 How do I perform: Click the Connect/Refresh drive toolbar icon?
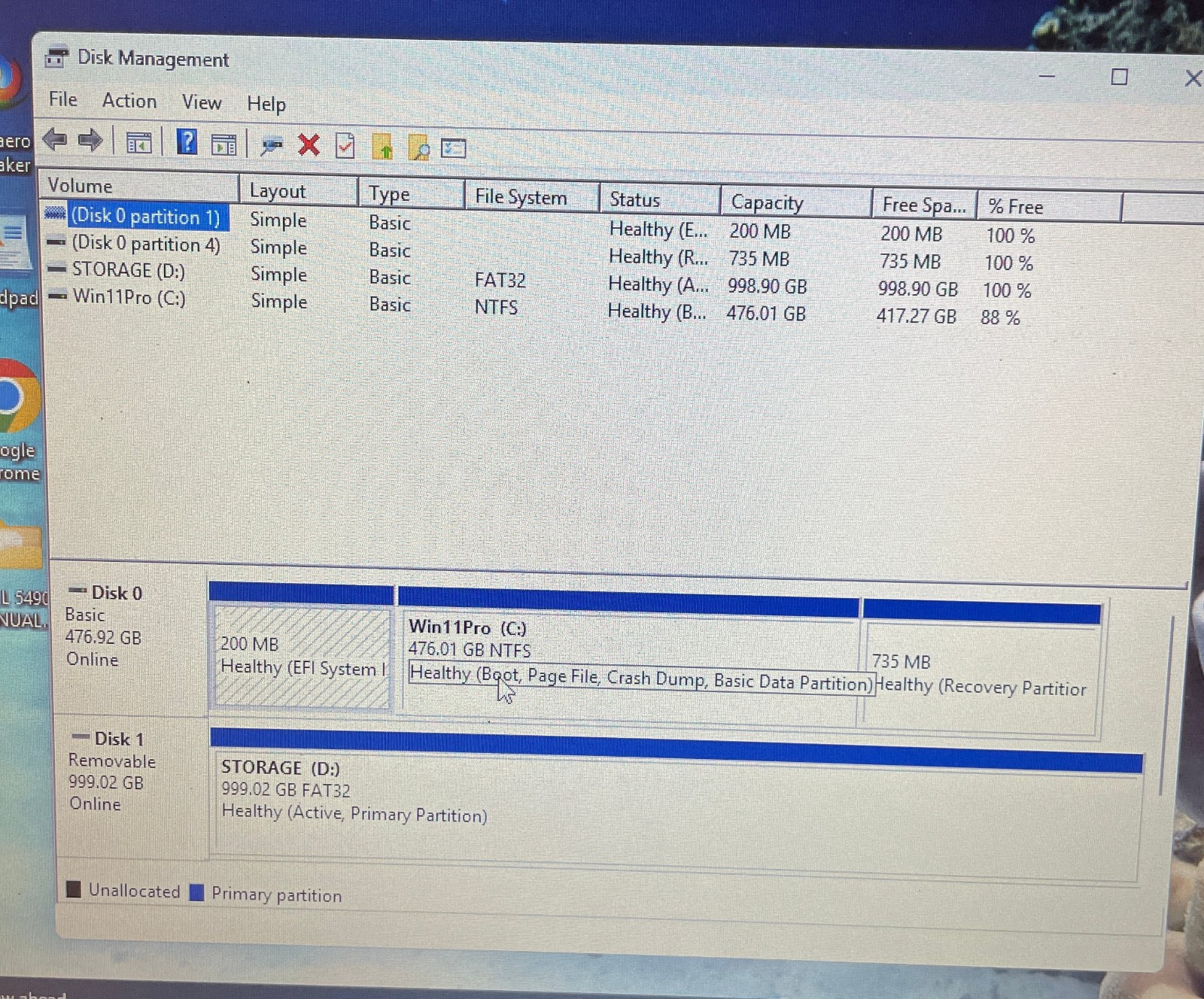point(271,146)
